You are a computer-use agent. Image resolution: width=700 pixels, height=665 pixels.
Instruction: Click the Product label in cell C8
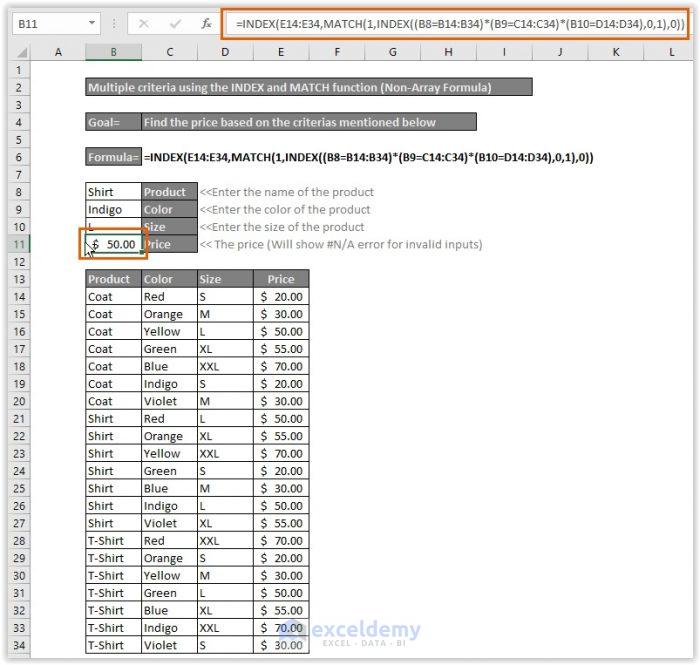click(169, 192)
